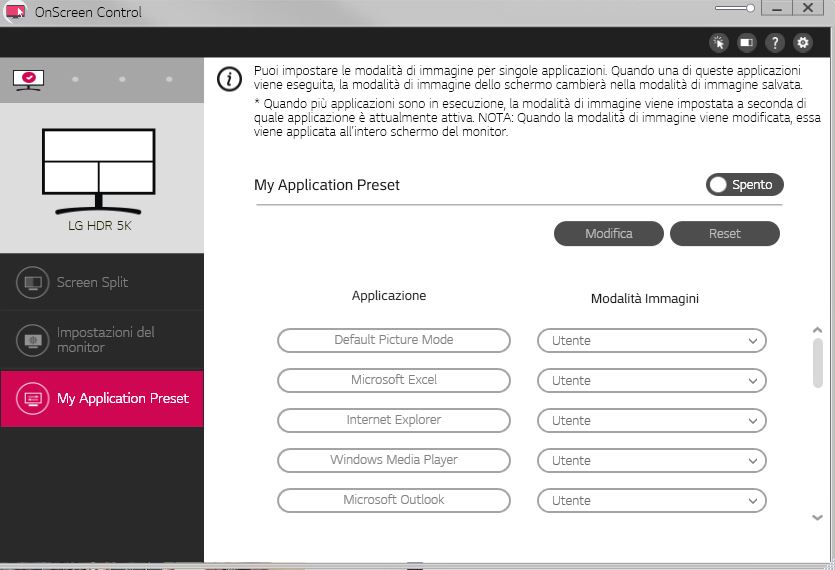This screenshot has height=570, width=835.
Task: Open picture mode dropdown for Microsoft Excel
Action: (652, 380)
